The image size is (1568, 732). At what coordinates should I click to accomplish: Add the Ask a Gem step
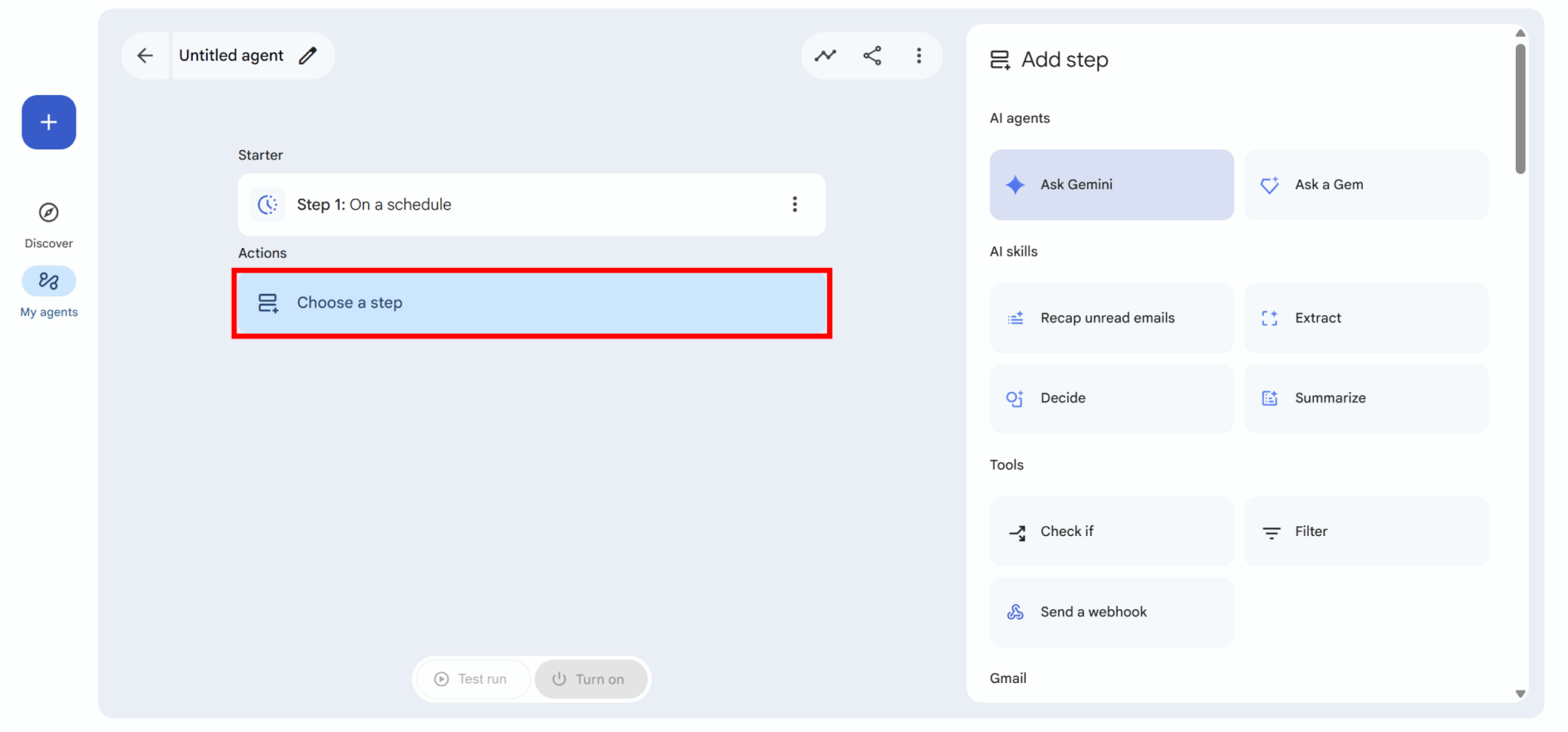1365,185
